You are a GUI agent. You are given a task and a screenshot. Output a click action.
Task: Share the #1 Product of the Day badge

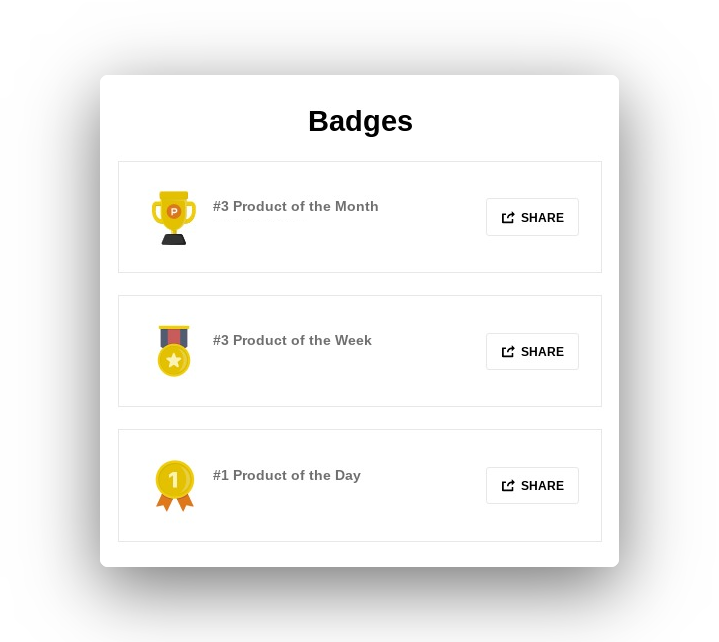point(532,486)
